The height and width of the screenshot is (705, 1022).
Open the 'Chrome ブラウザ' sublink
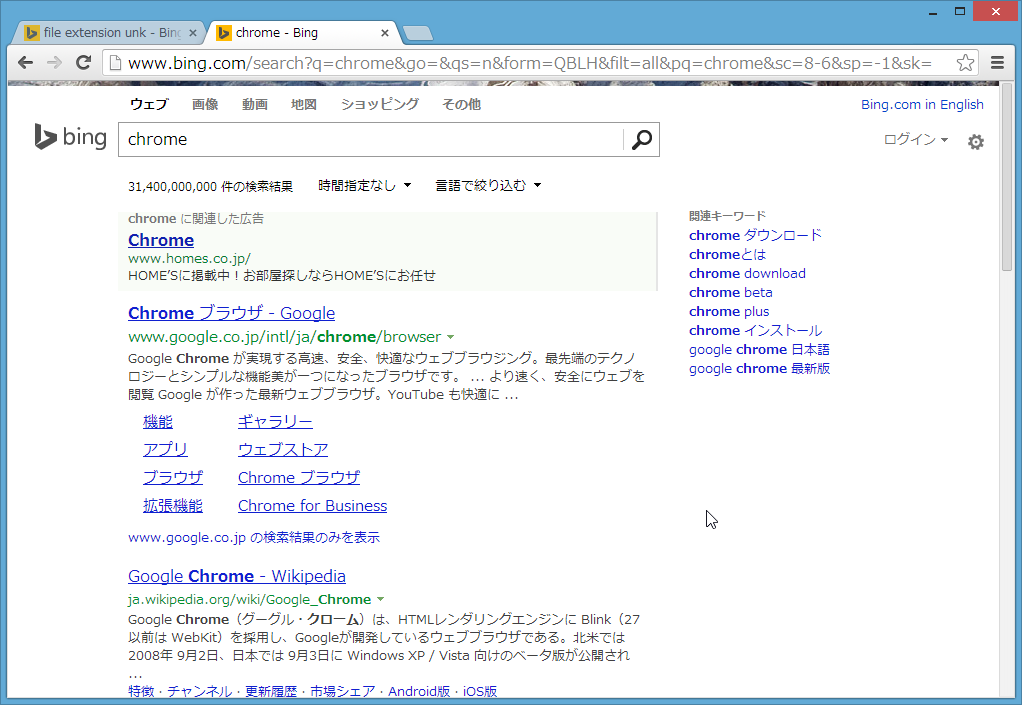point(299,478)
